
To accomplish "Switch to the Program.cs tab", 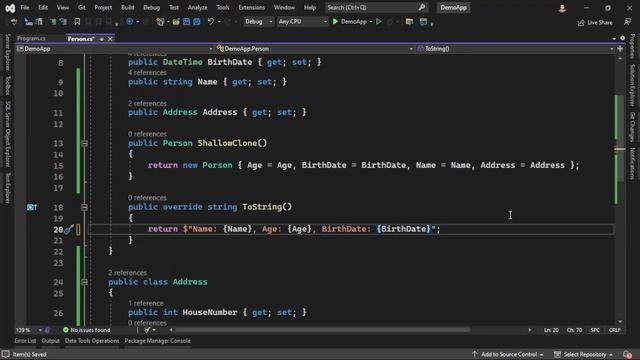I will tap(31, 38).
